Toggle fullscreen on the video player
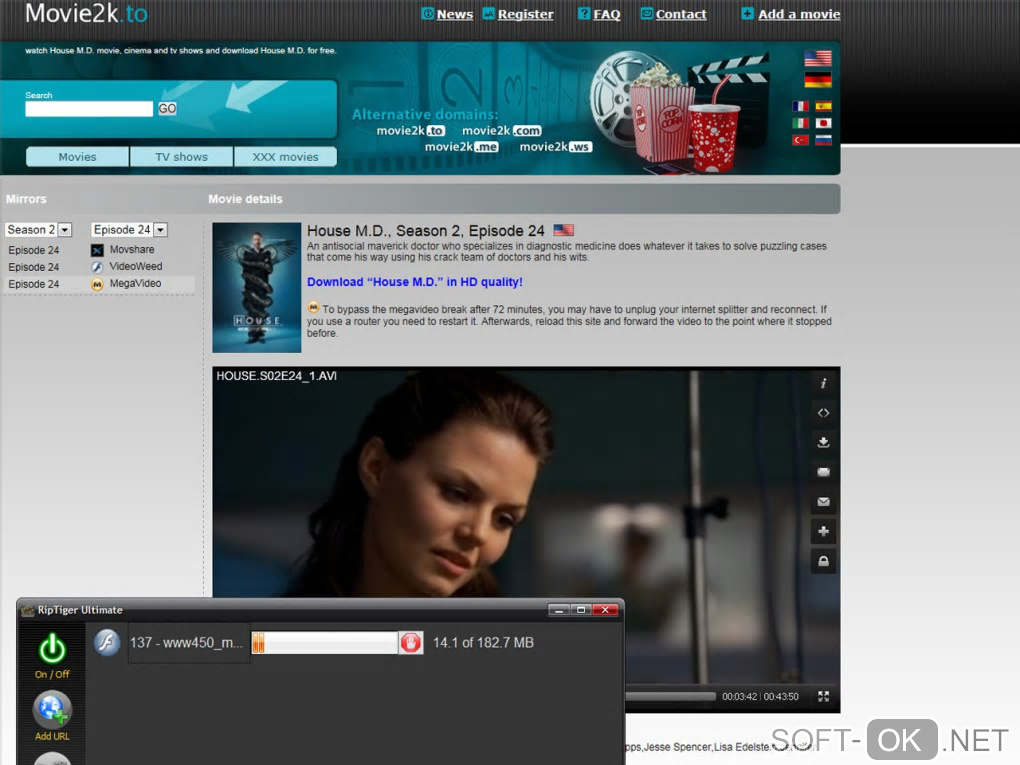 823,696
